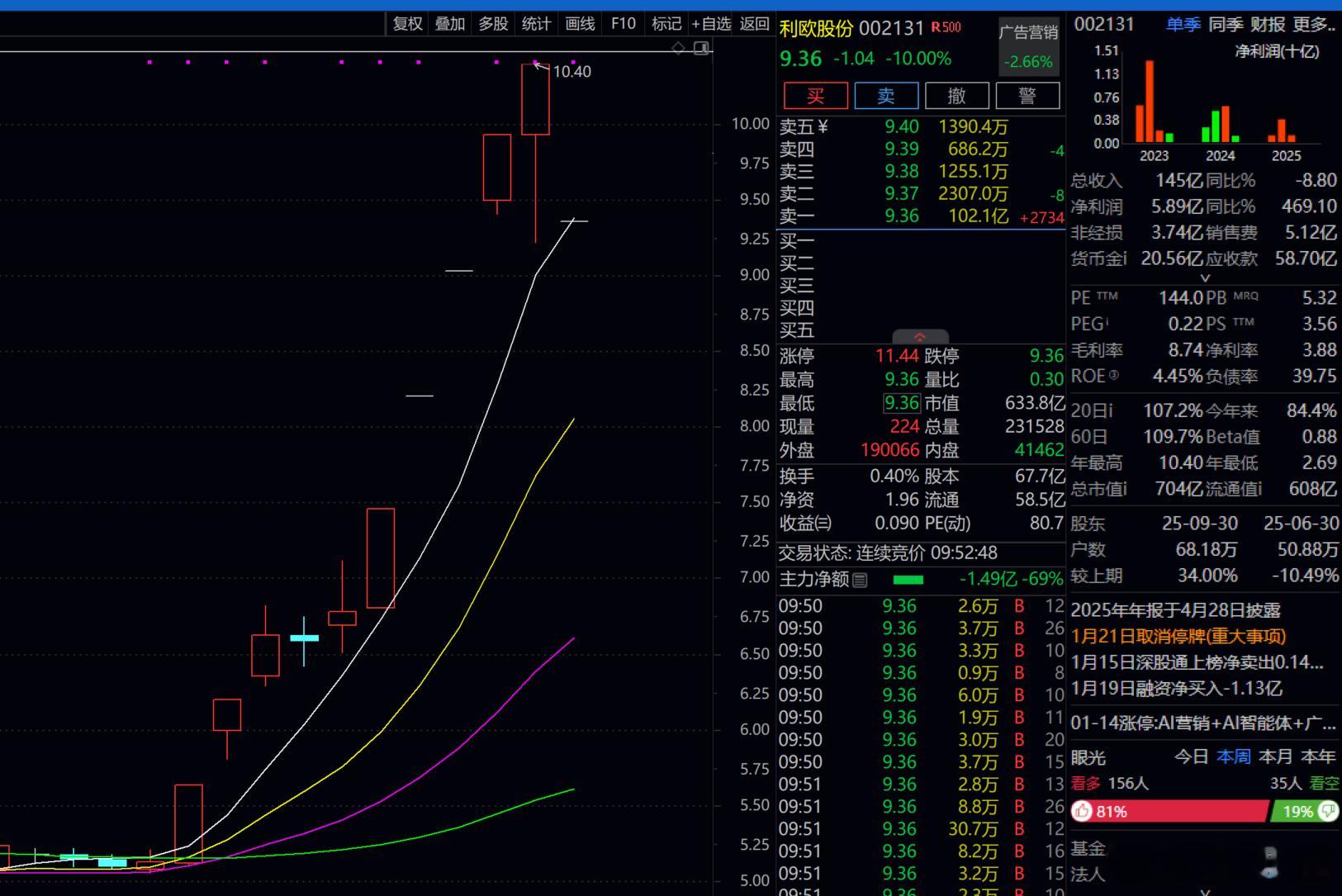Click the 卖五 price 9.40
Viewport: 1342px width, 896px height.
click(902, 126)
